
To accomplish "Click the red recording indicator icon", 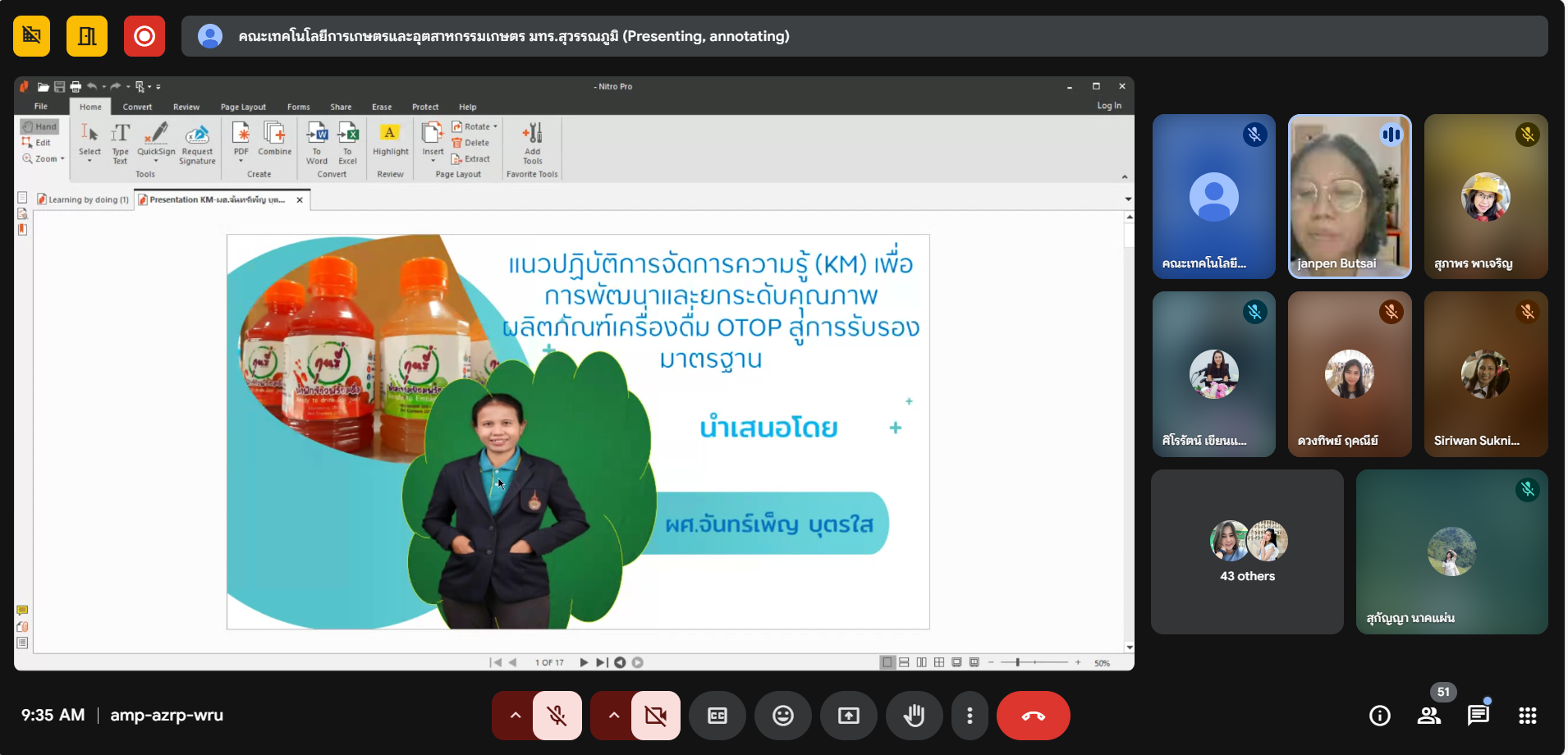I will pyautogui.click(x=144, y=36).
